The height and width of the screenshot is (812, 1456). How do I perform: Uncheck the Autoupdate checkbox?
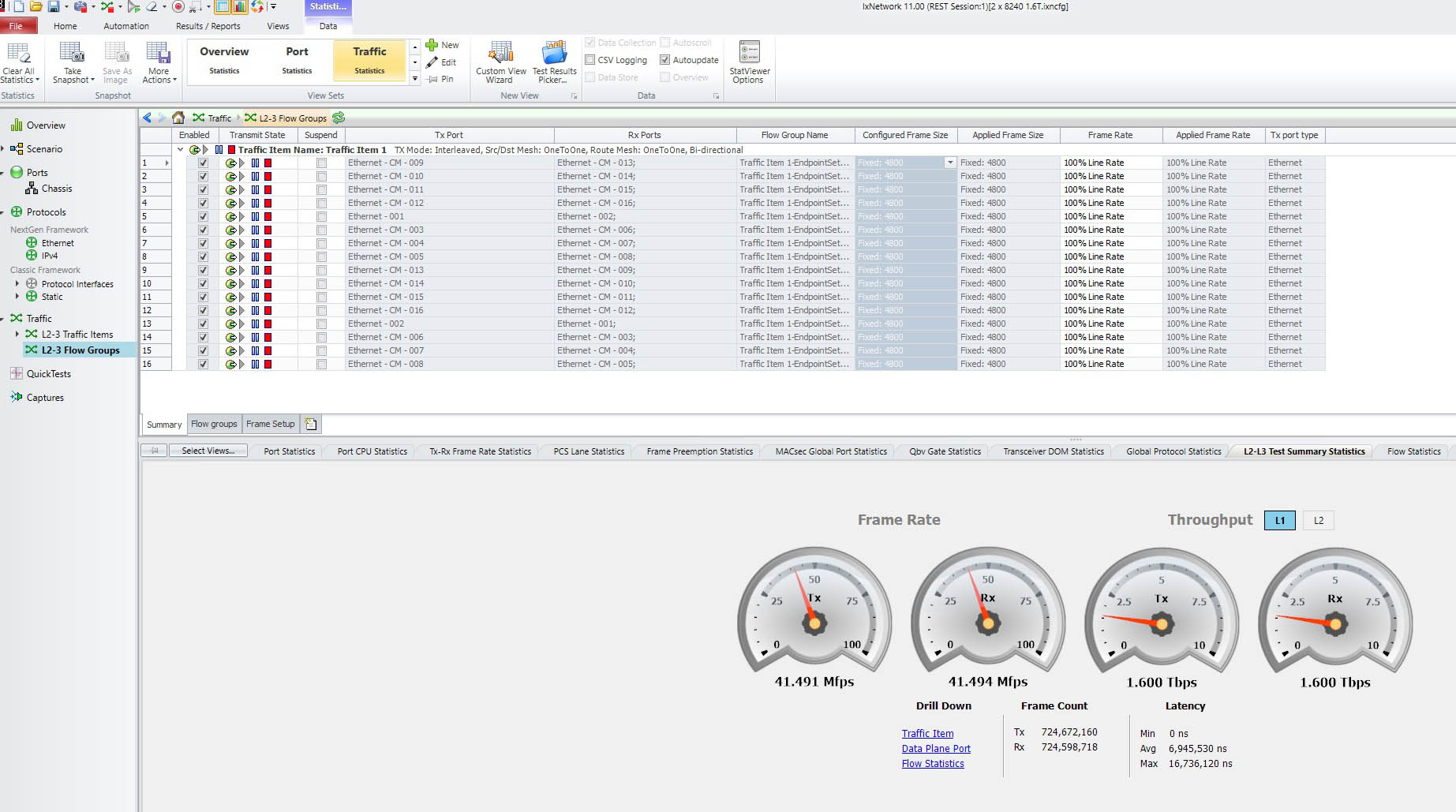tap(664, 60)
